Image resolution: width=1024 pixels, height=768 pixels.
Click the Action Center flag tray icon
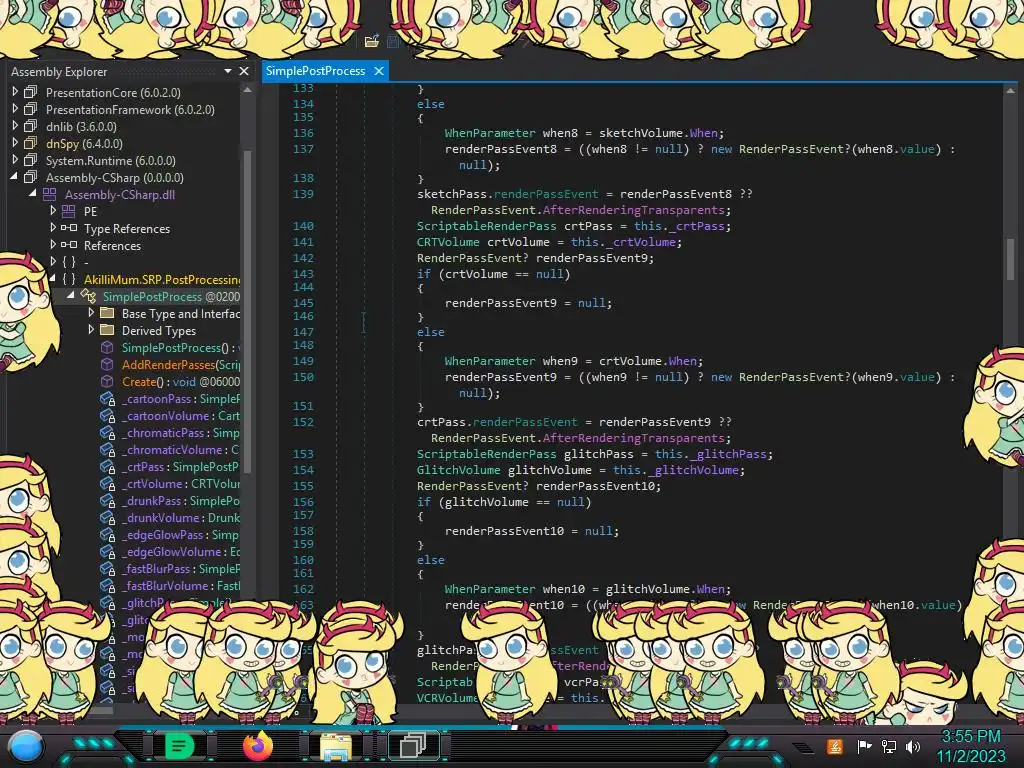coord(864,746)
